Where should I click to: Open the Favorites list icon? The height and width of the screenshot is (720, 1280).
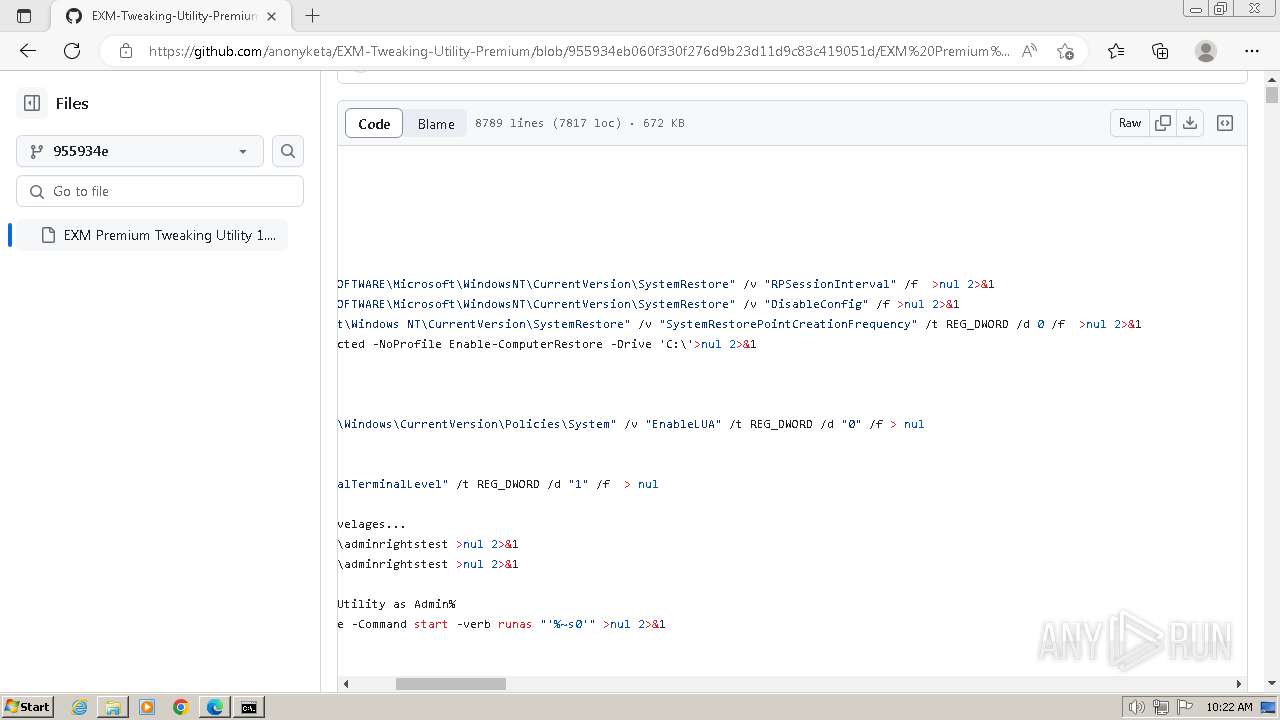1116,51
